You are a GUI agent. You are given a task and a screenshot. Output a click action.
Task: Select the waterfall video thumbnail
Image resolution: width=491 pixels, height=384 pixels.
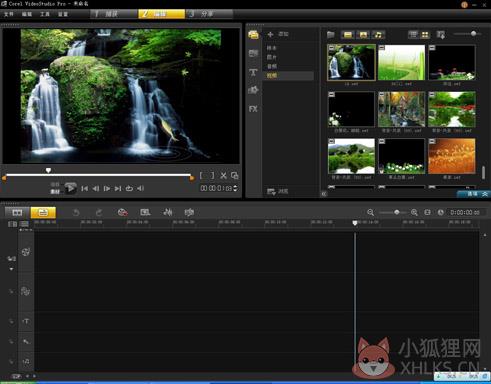tap(351, 62)
